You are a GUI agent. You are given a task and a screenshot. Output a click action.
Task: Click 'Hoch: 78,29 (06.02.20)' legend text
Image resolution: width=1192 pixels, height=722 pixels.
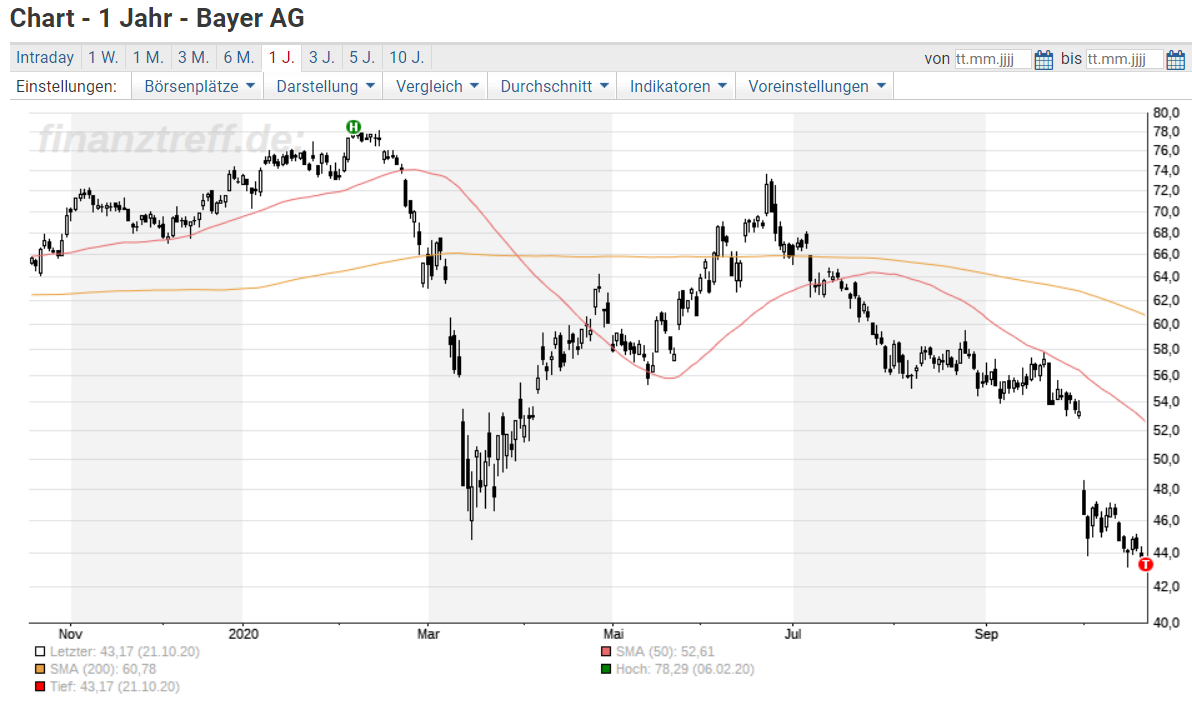tap(685, 669)
